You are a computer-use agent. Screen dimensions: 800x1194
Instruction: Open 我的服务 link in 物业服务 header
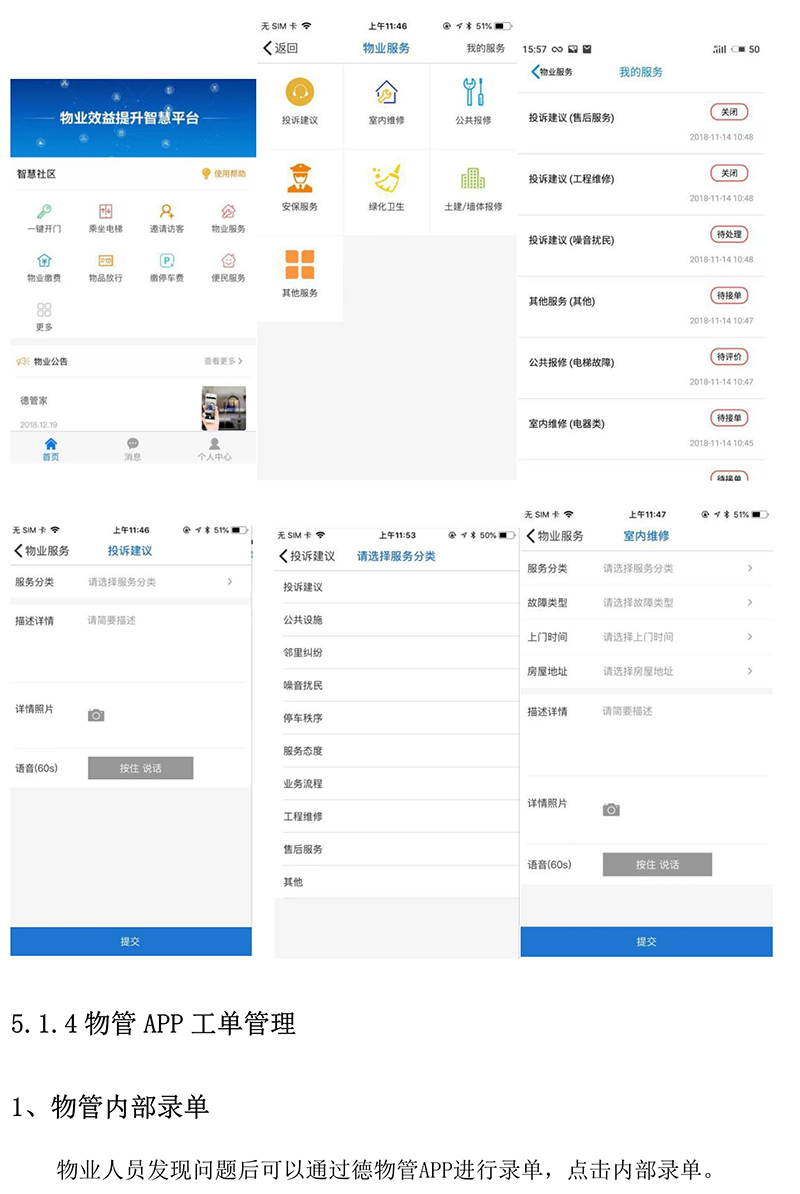click(485, 48)
